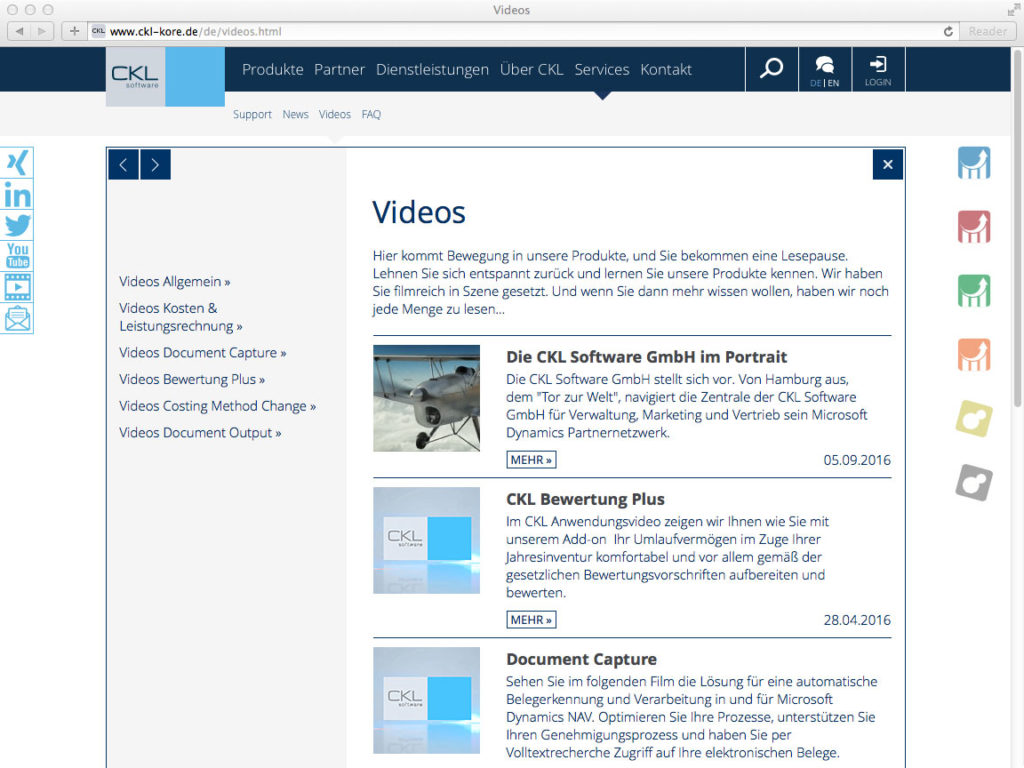Open the Document Capture video thumbnail
Image resolution: width=1024 pixels, height=768 pixels.
tap(426, 701)
